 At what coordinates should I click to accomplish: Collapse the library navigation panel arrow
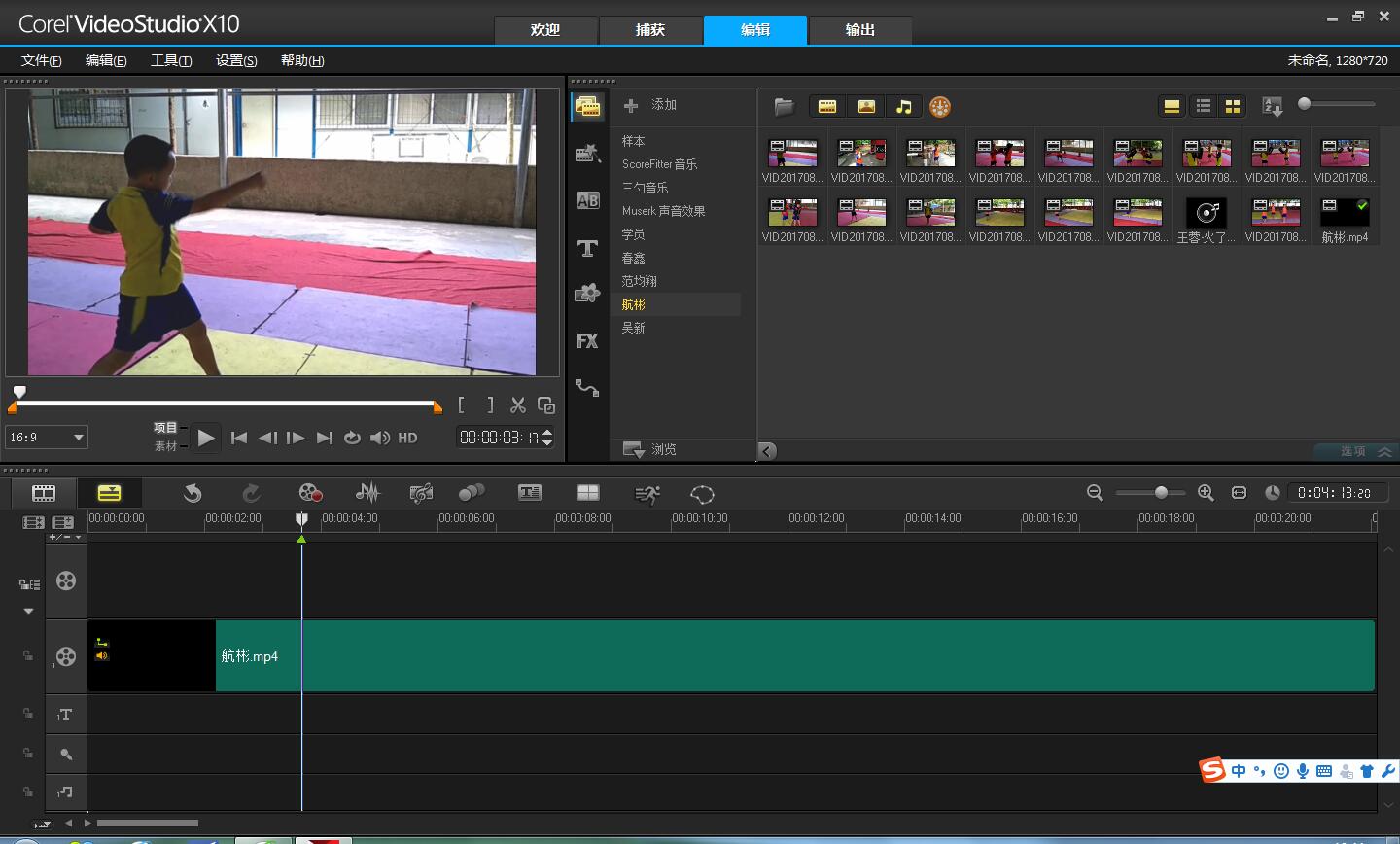click(x=767, y=450)
